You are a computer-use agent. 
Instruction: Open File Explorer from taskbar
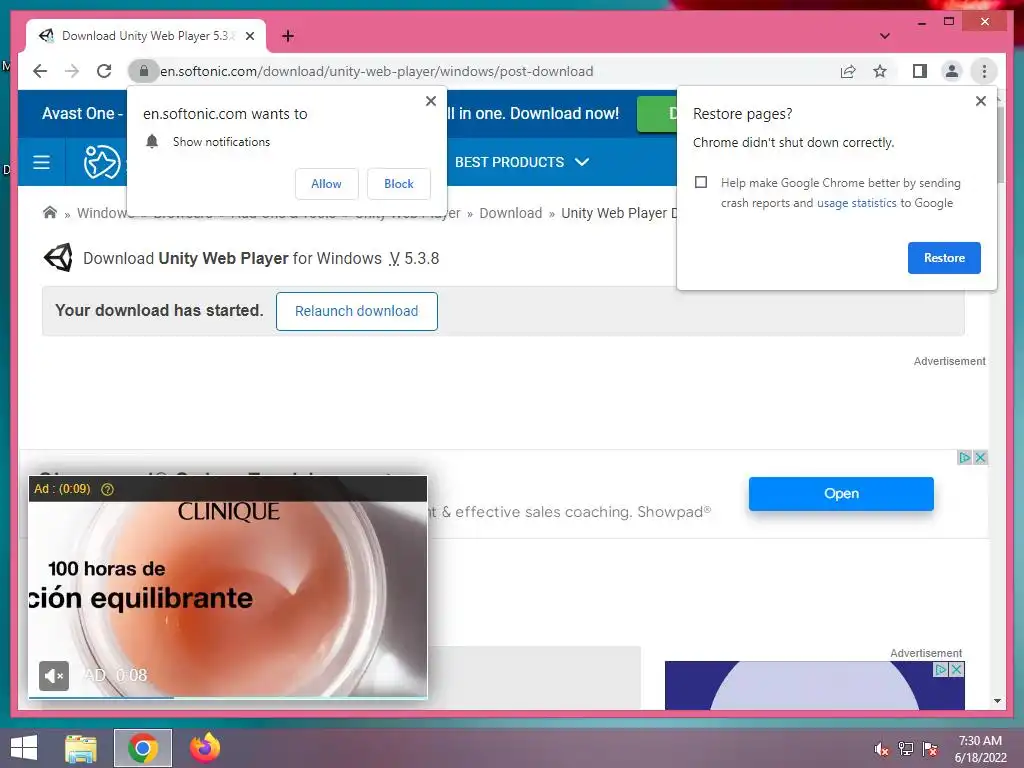coord(81,748)
